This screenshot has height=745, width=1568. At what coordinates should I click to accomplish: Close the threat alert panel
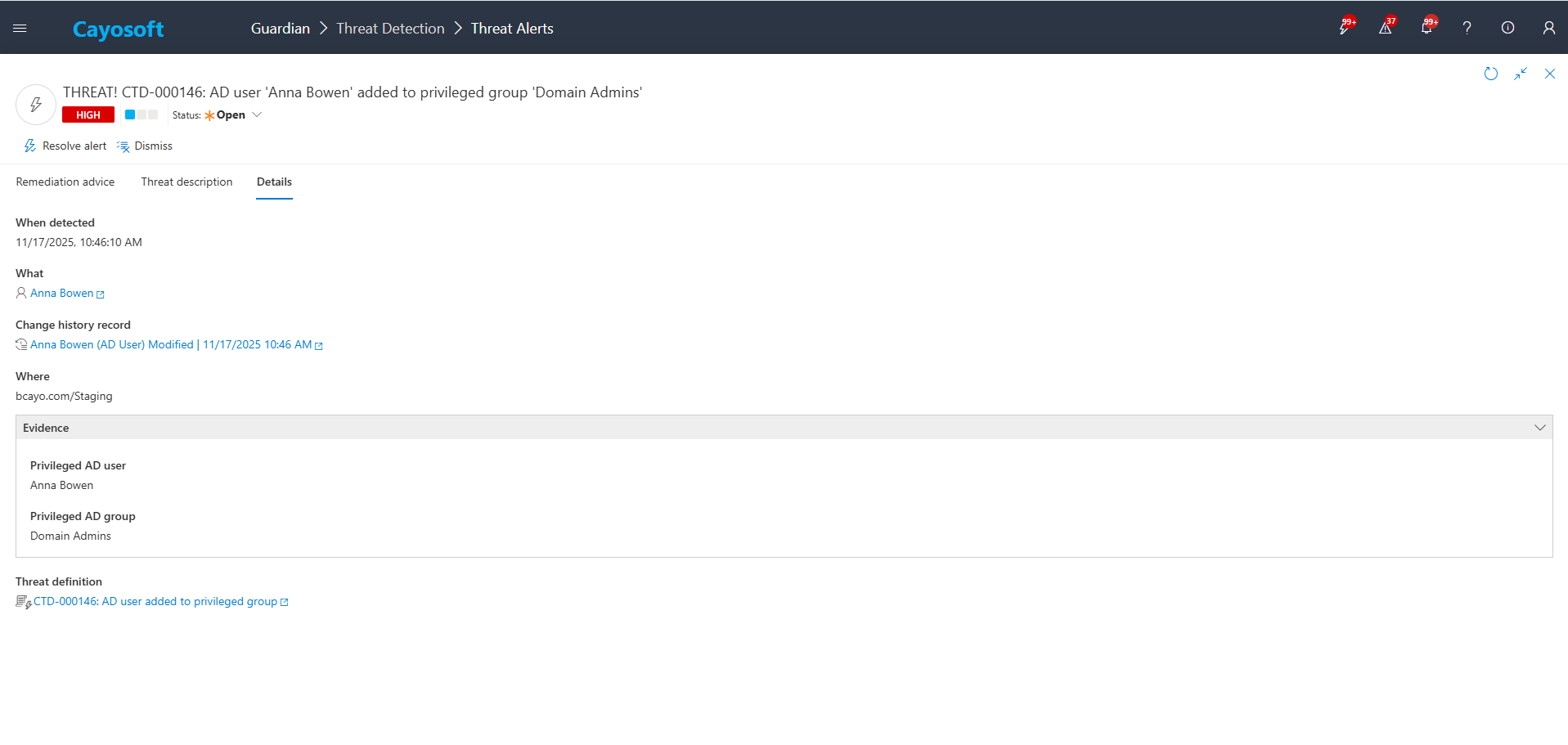pos(1549,74)
